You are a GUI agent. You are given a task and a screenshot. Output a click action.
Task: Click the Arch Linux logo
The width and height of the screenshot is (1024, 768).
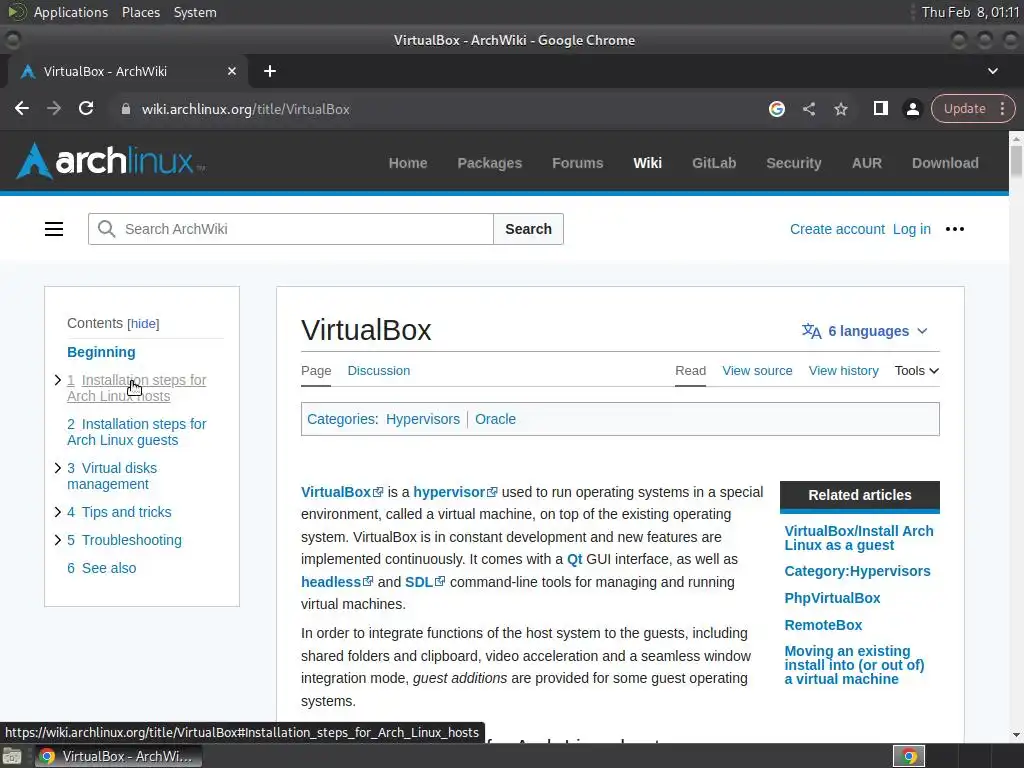pyautogui.click(x=110, y=161)
